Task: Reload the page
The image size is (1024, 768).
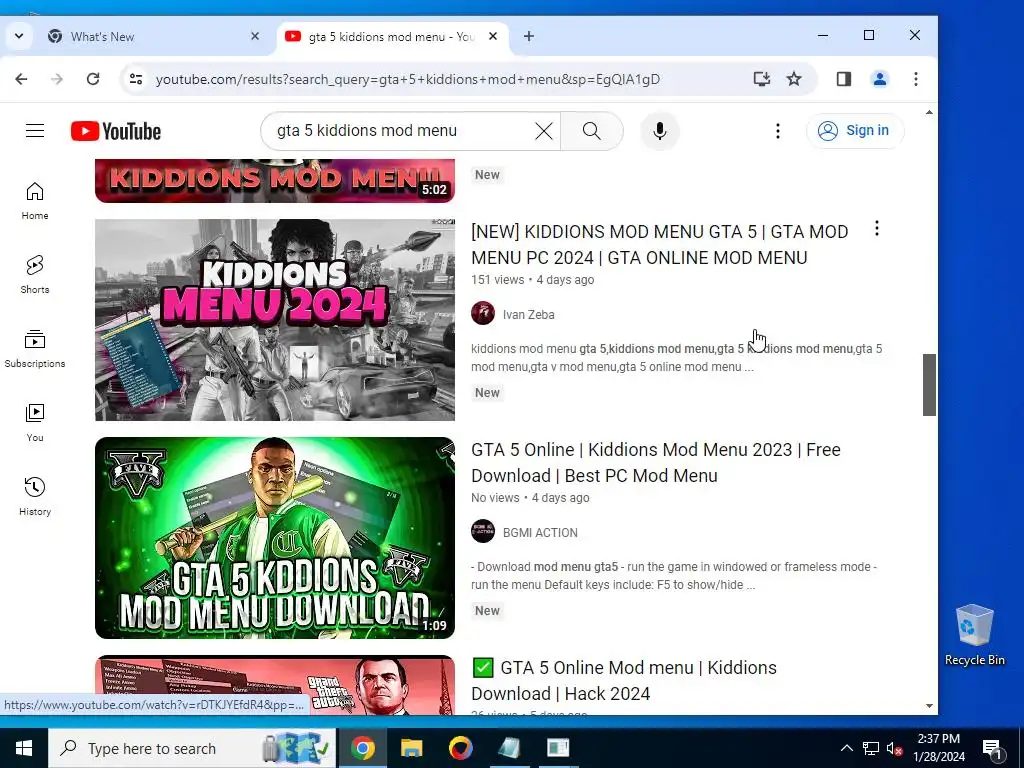Action: pyautogui.click(x=93, y=79)
